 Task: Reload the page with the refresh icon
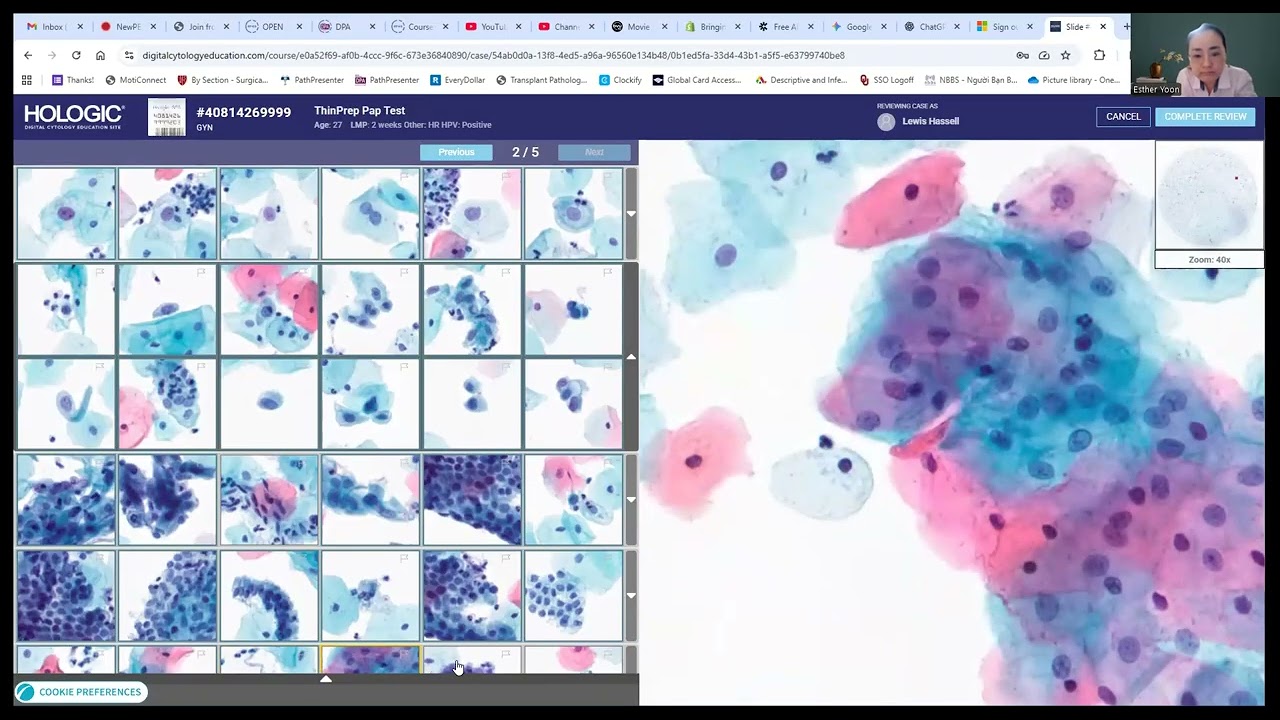pyautogui.click(x=76, y=55)
